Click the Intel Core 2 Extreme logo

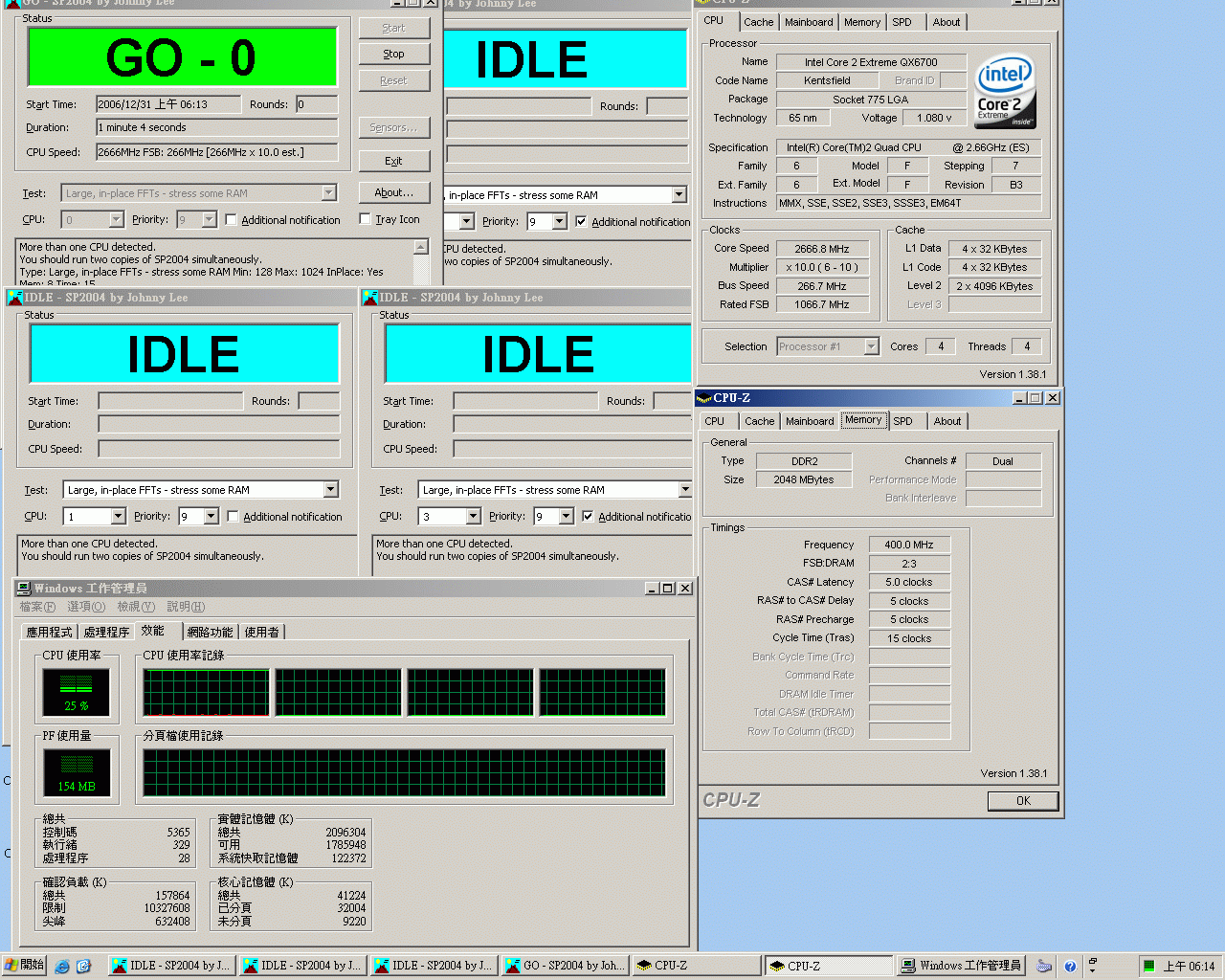point(1005,91)
